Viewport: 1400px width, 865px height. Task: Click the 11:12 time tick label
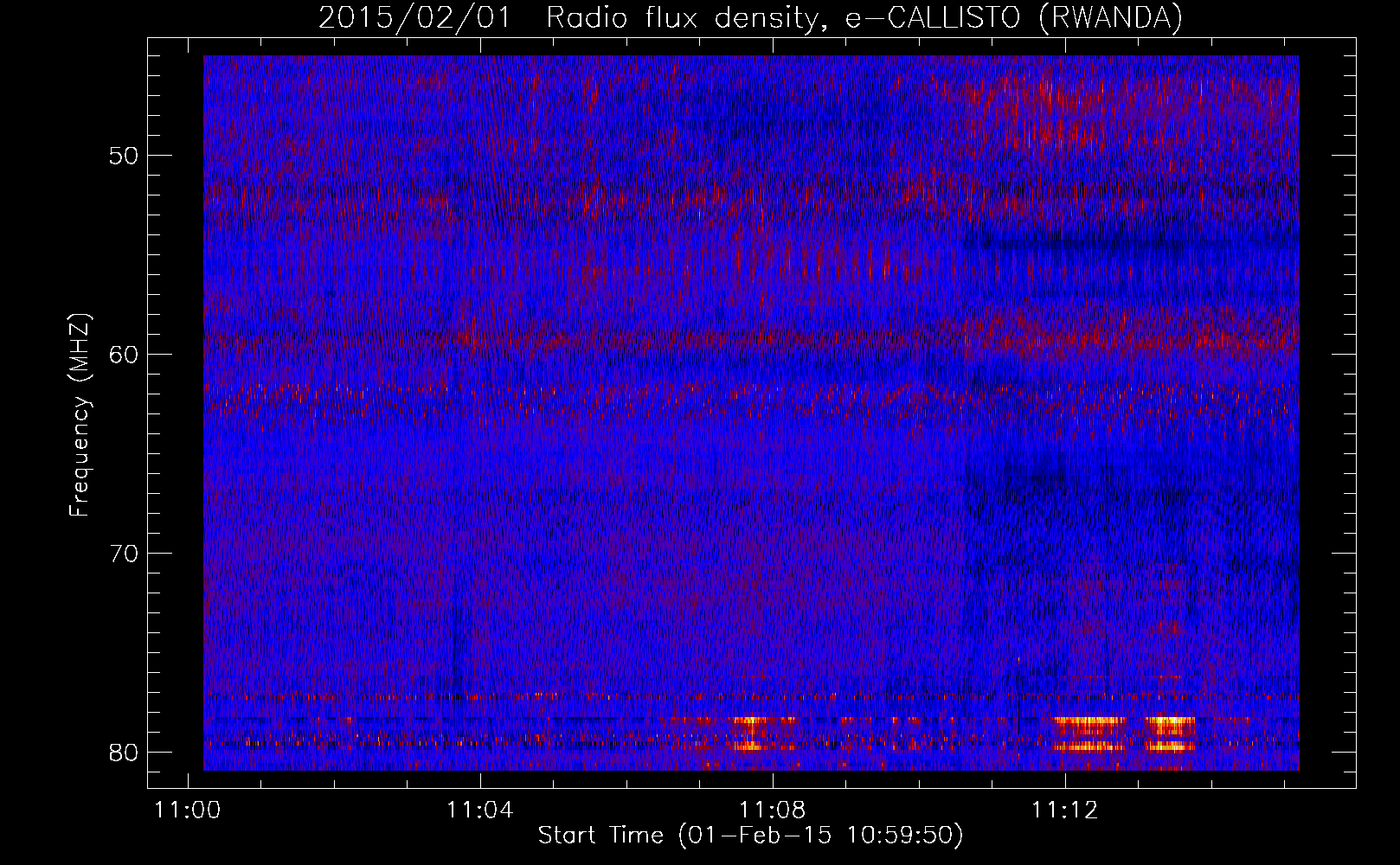1065,811
